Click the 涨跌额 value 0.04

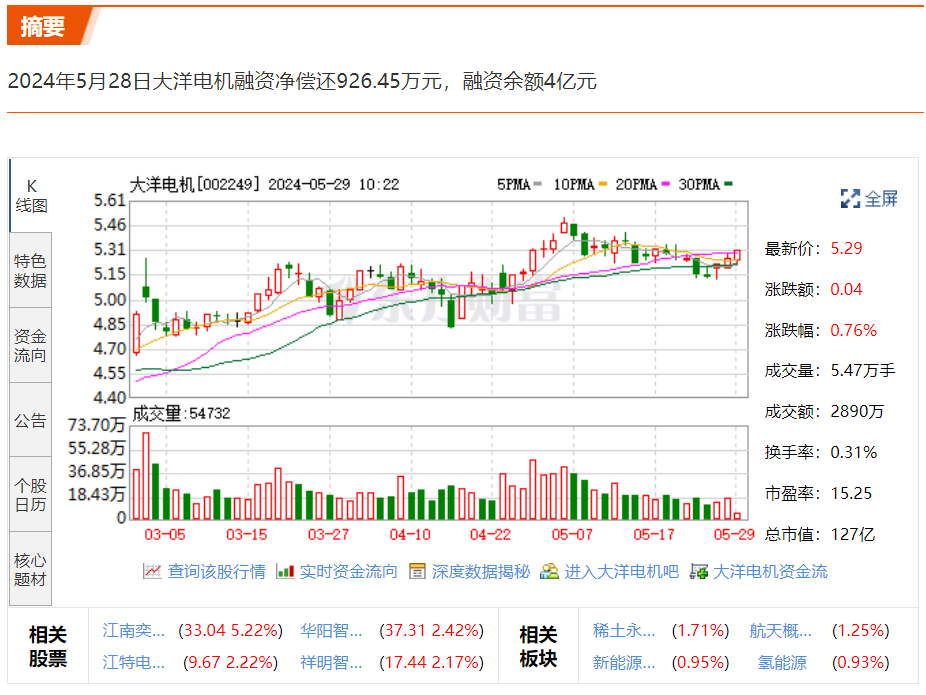point(846,289)
